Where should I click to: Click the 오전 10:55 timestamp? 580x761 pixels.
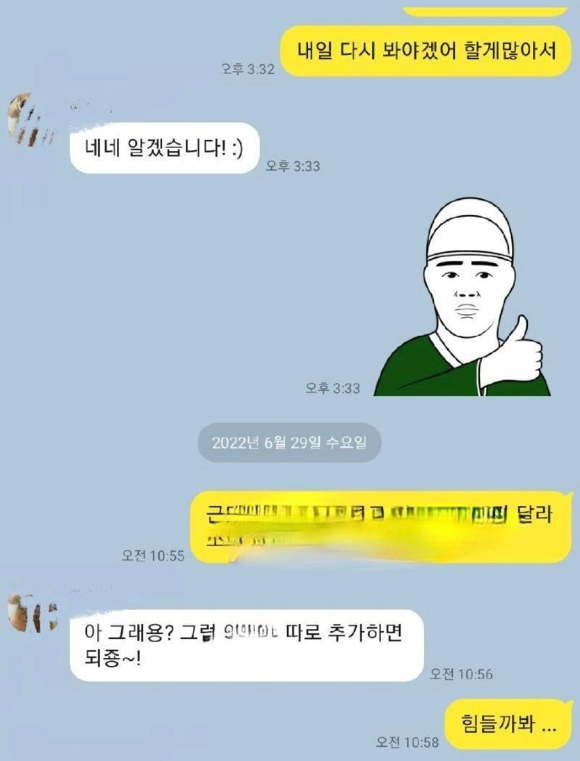point(153,555)
